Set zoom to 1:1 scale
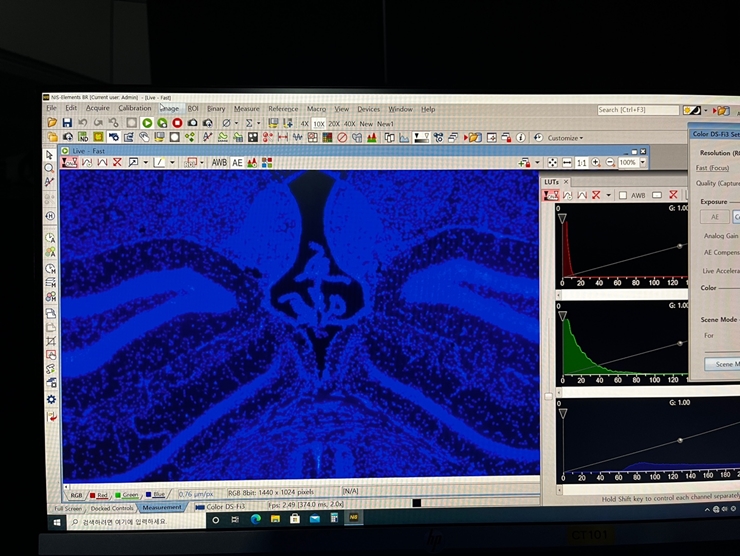The image size is (740, 556). 581,162
